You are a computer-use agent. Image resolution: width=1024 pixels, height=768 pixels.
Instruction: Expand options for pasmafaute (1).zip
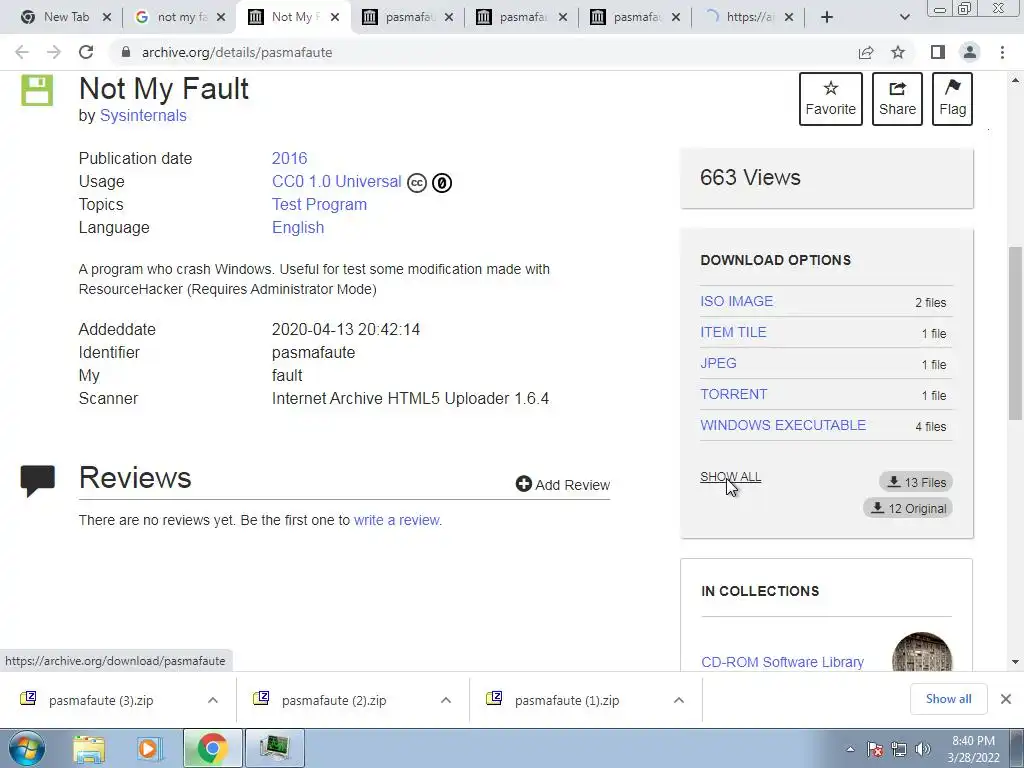(x=679, y=700)
